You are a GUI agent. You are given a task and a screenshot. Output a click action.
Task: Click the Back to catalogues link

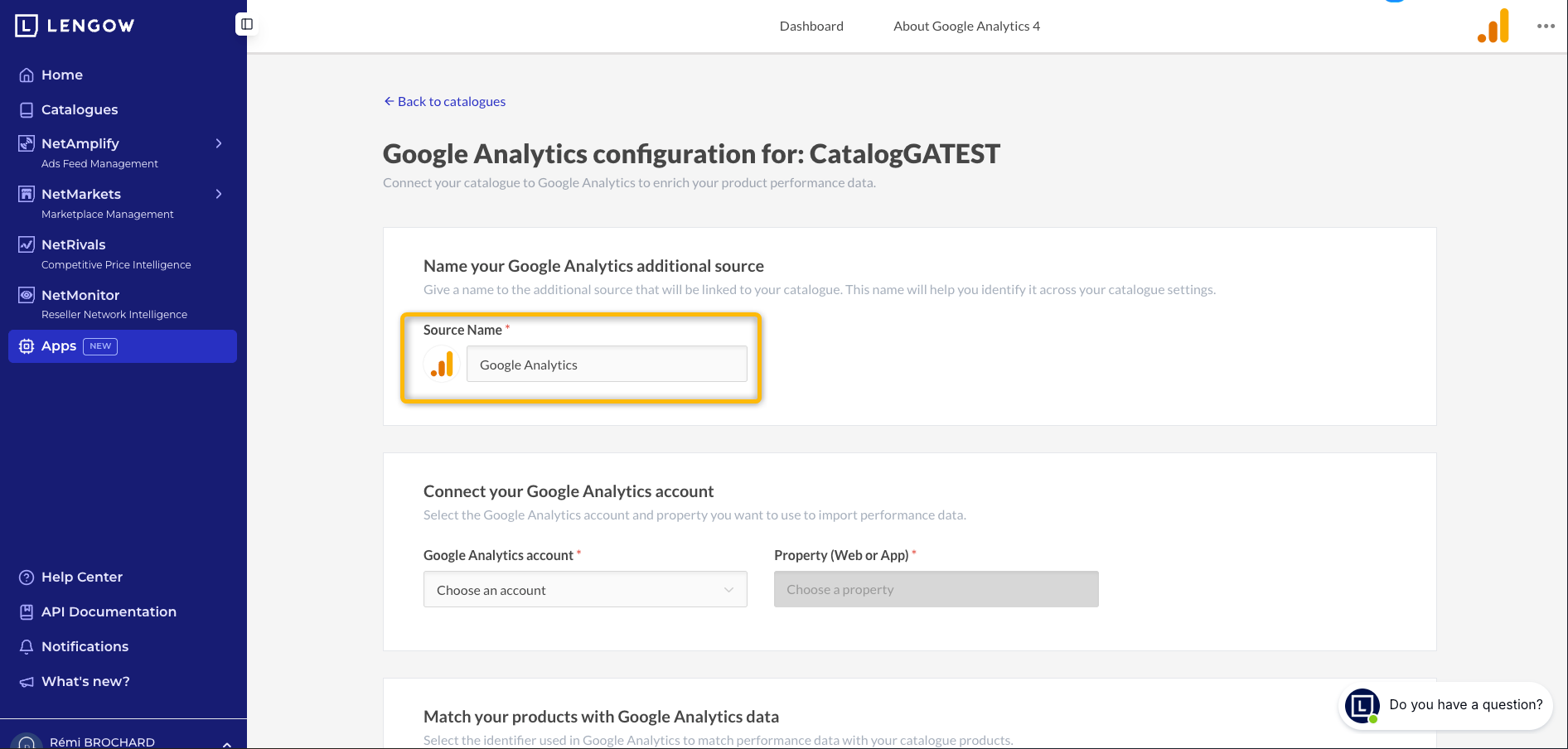pos(444,101)
